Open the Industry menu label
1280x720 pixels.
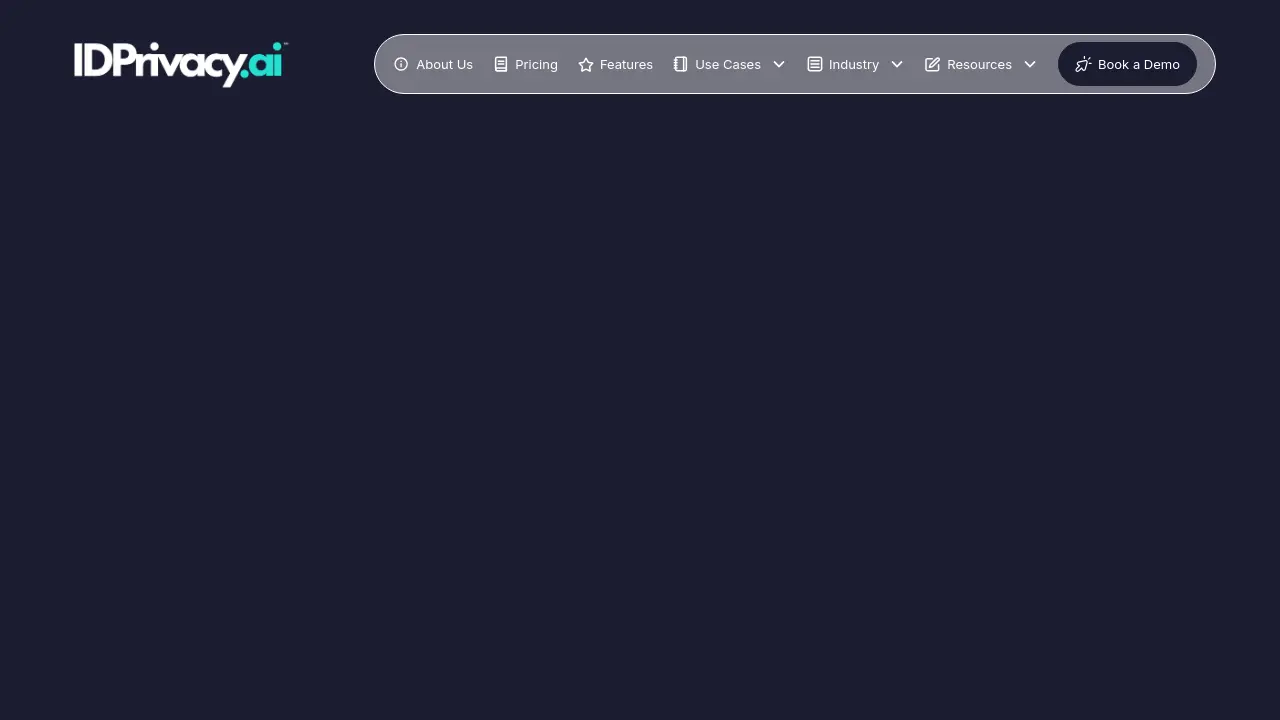(x=854, y=64)
